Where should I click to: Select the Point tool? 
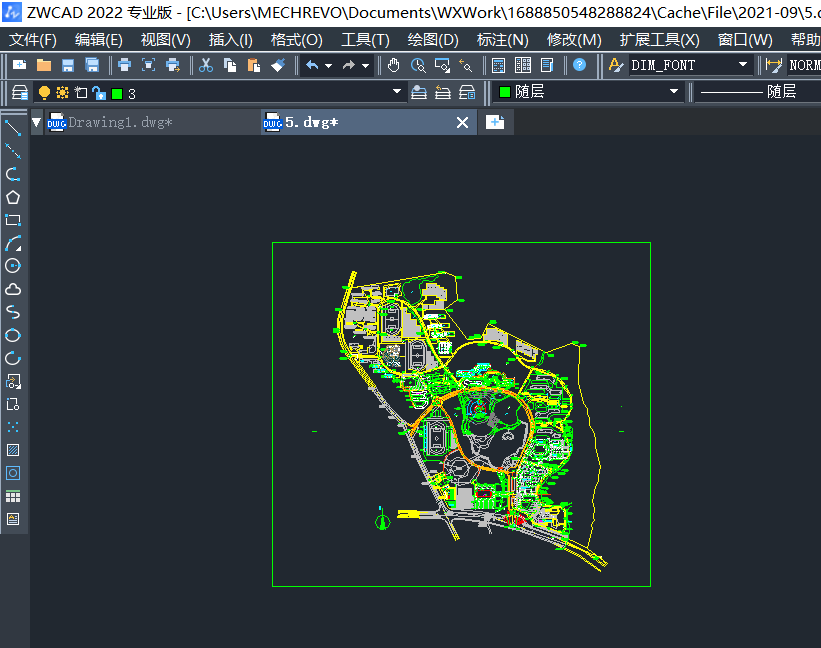click(13, 427)
